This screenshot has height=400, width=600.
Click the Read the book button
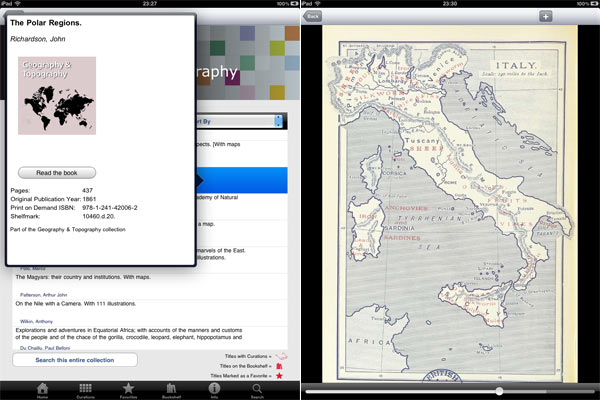click(57, 173)
